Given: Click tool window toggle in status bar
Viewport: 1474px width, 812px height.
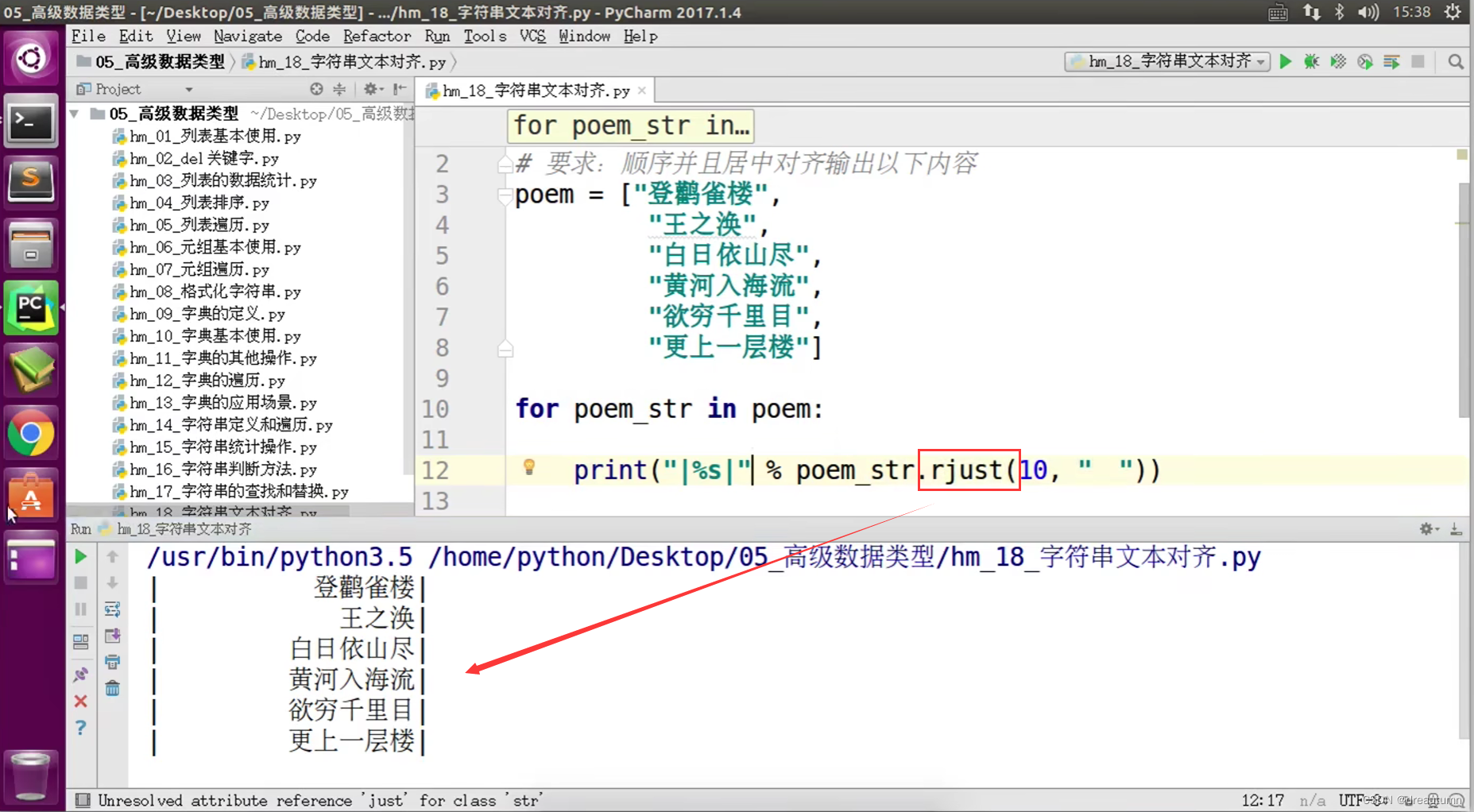Looking at the screenshot, I should click(x=82, y=800).
